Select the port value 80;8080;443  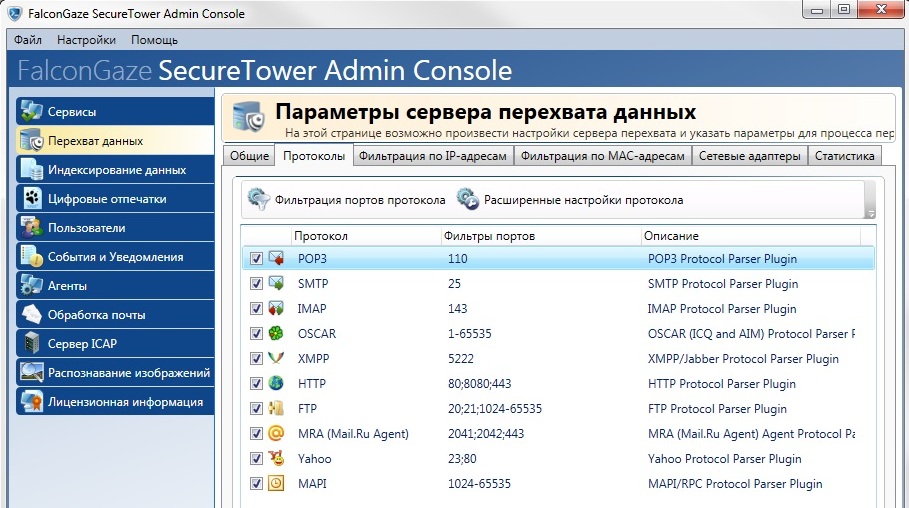pos(479,383)
